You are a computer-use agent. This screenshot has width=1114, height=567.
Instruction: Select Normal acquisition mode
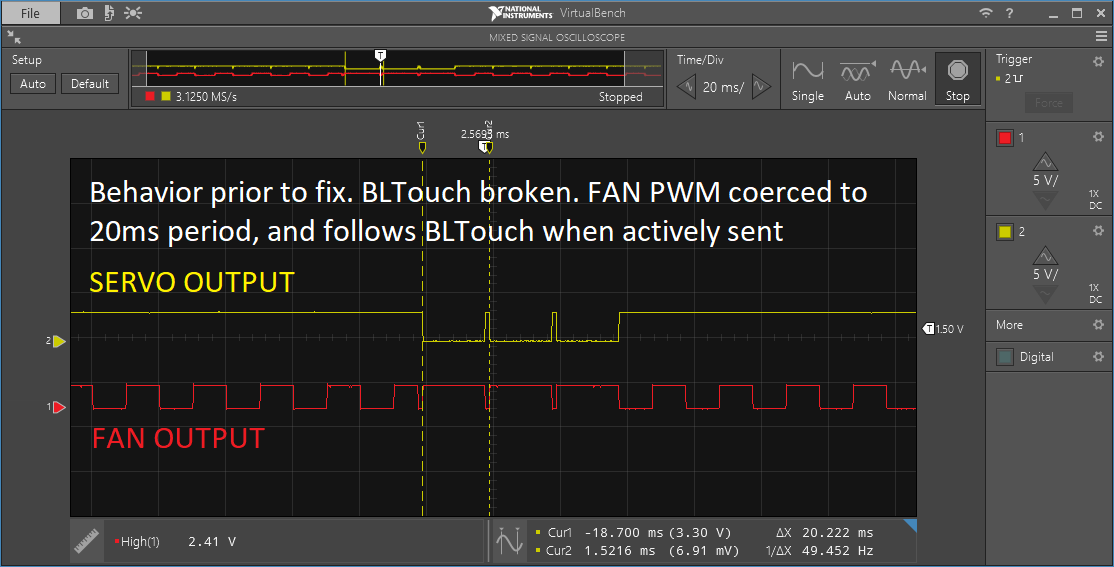tap(907, 80)
